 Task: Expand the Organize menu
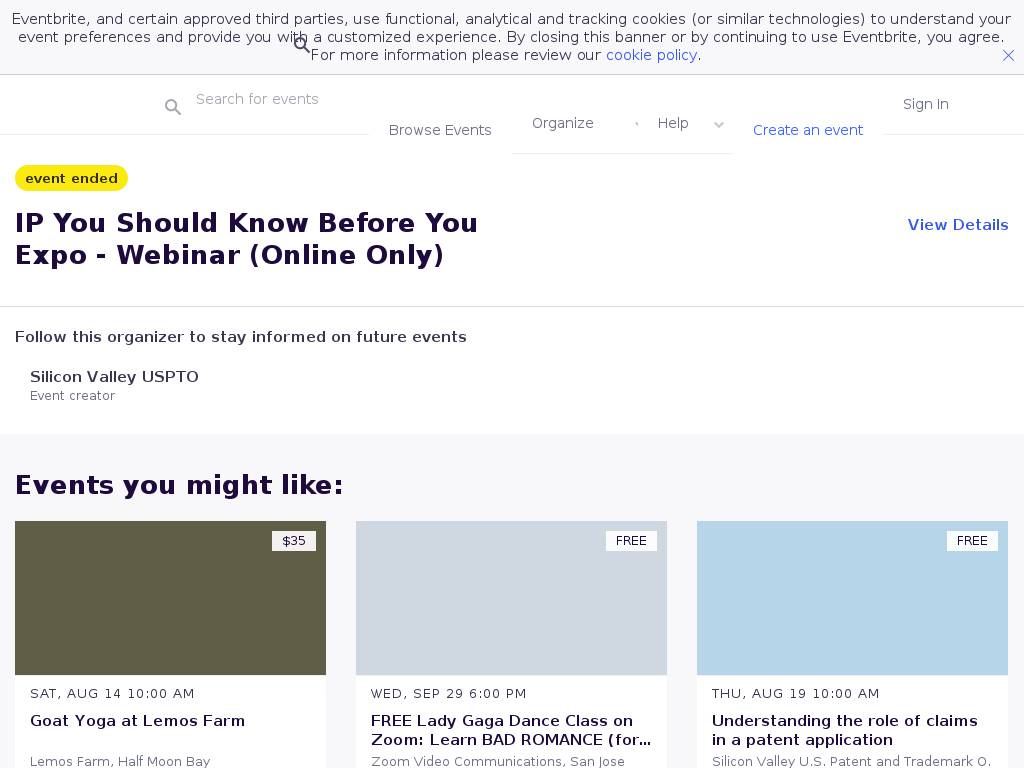(x=563, y=123)
